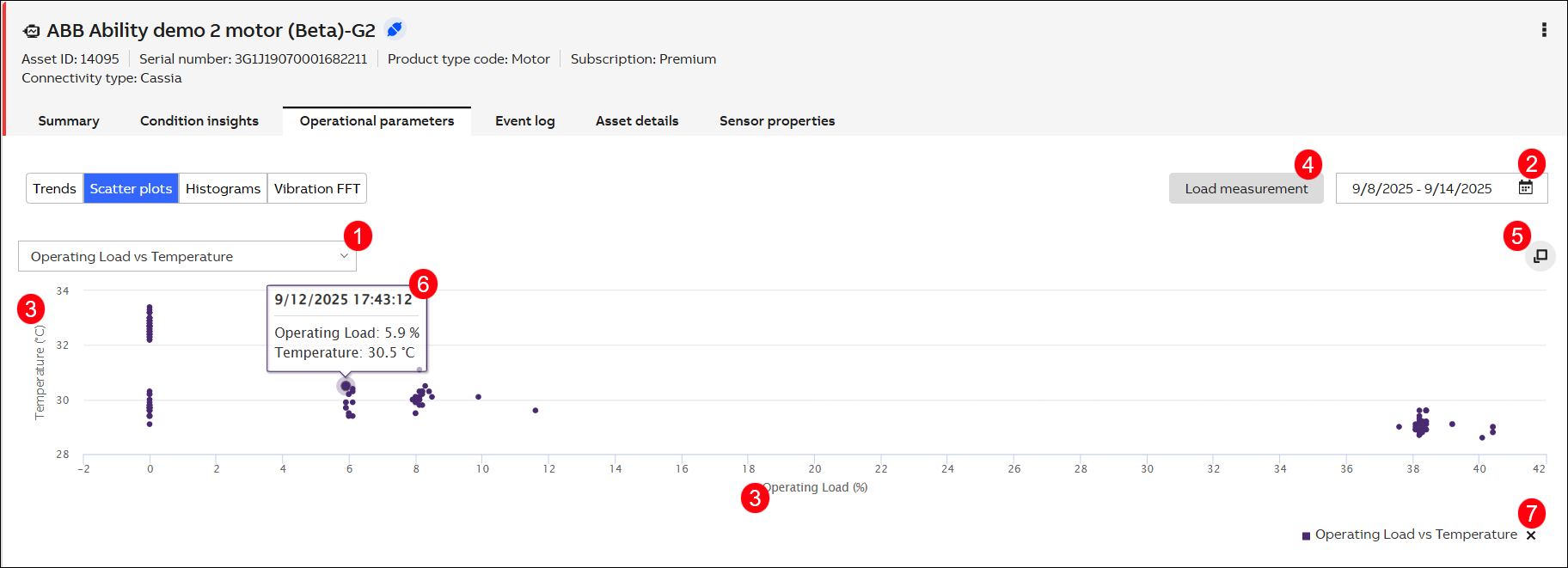This screenshot has height=568, width=1568.
Task: Open the calendar date picker icon
Action: [1526, 187]
